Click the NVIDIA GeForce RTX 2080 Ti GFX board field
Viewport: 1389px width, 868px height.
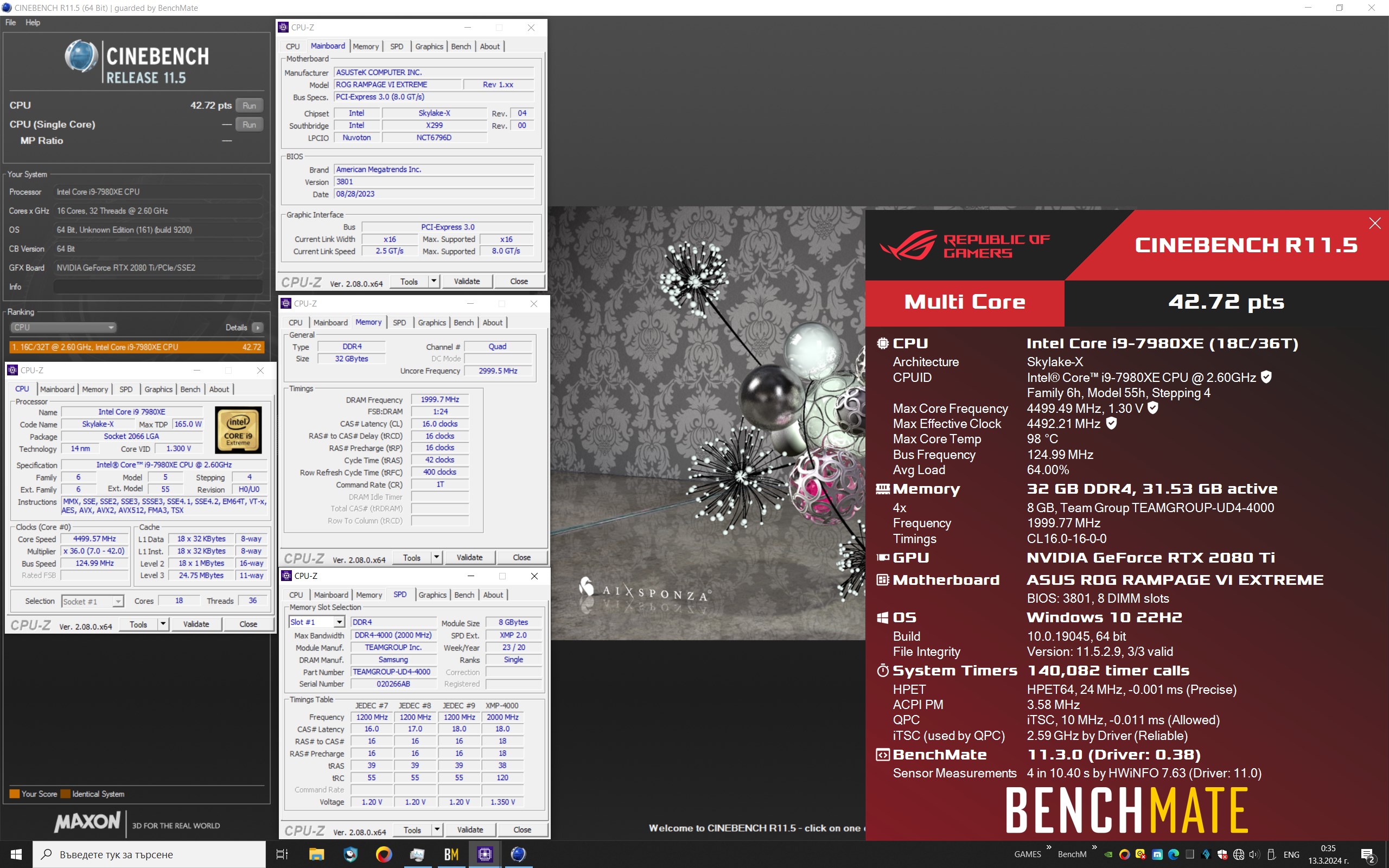pos(158,267)
